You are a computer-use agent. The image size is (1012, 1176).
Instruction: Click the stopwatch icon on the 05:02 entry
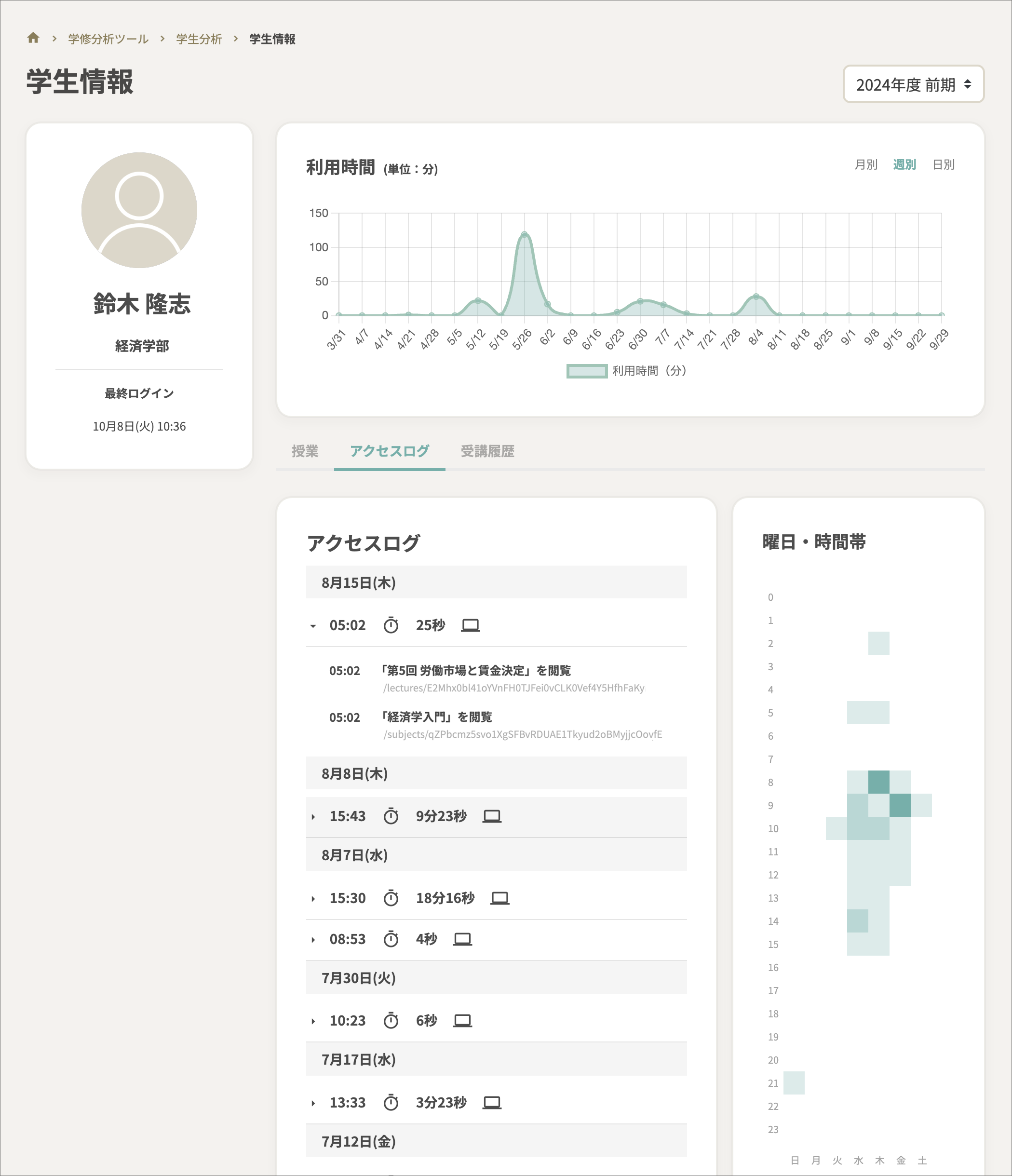(x=391, y=625)
